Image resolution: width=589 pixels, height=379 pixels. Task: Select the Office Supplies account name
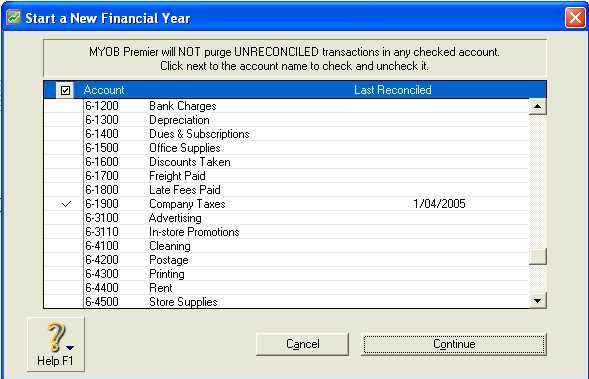click(x=184, y=148)
